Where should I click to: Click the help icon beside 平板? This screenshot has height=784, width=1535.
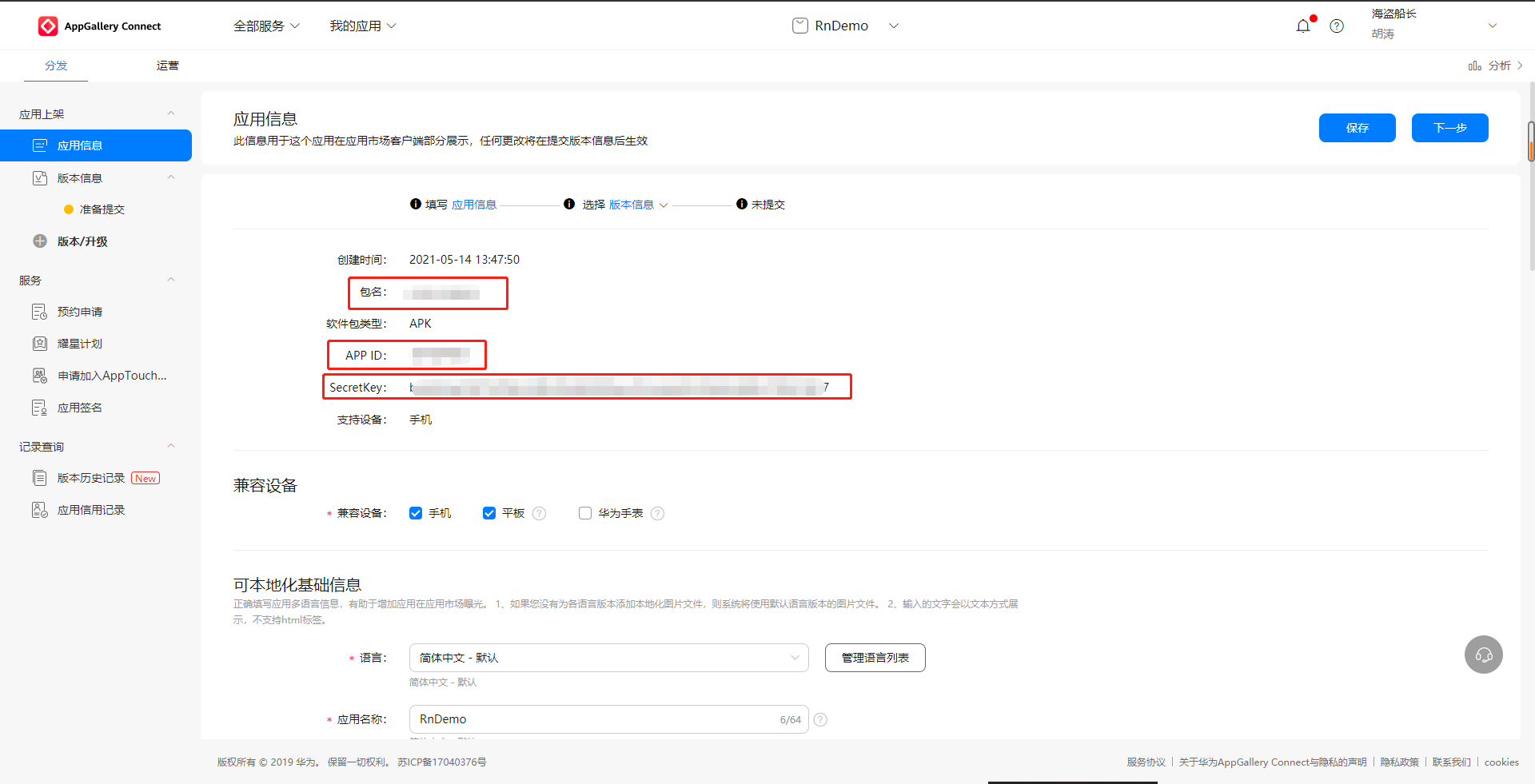point(540,513)
